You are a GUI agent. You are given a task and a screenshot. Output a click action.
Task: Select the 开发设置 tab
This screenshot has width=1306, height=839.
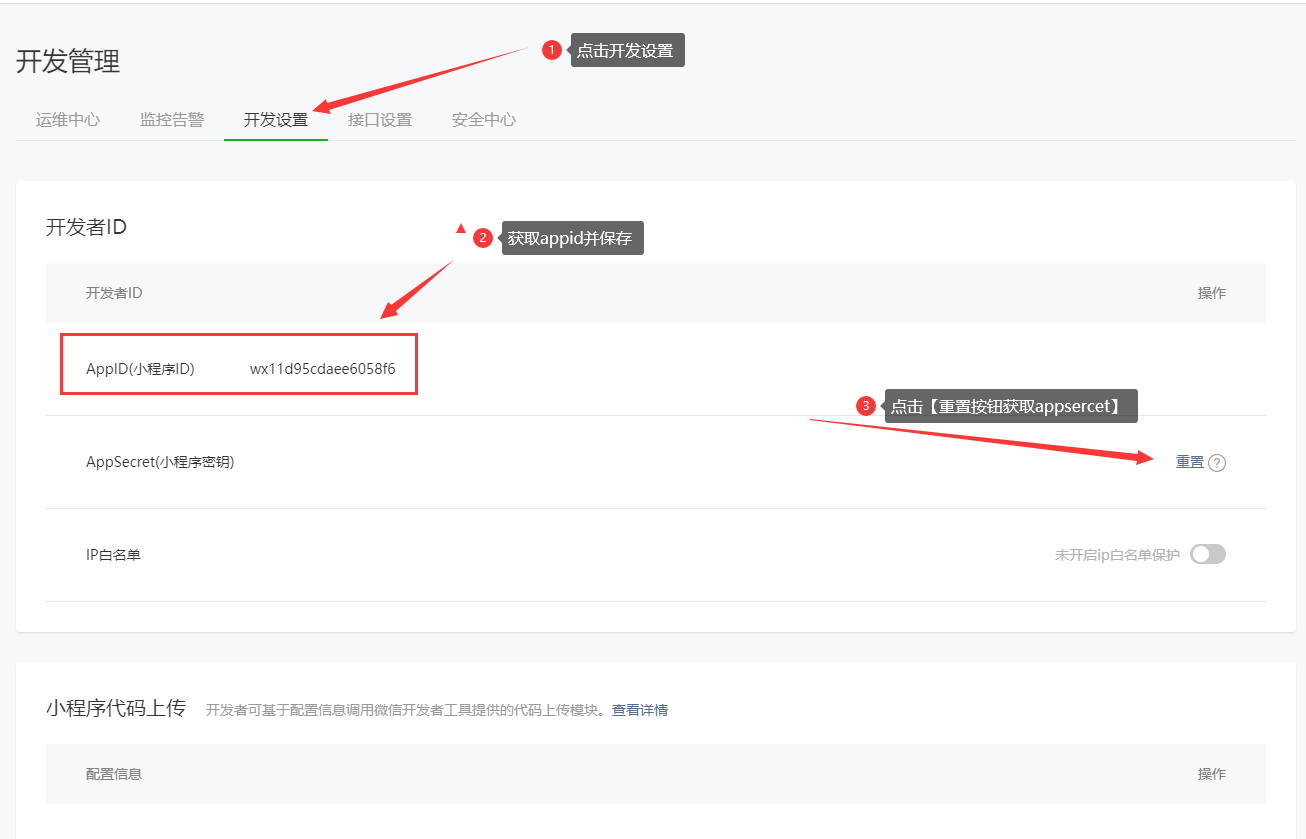point(276,120)
